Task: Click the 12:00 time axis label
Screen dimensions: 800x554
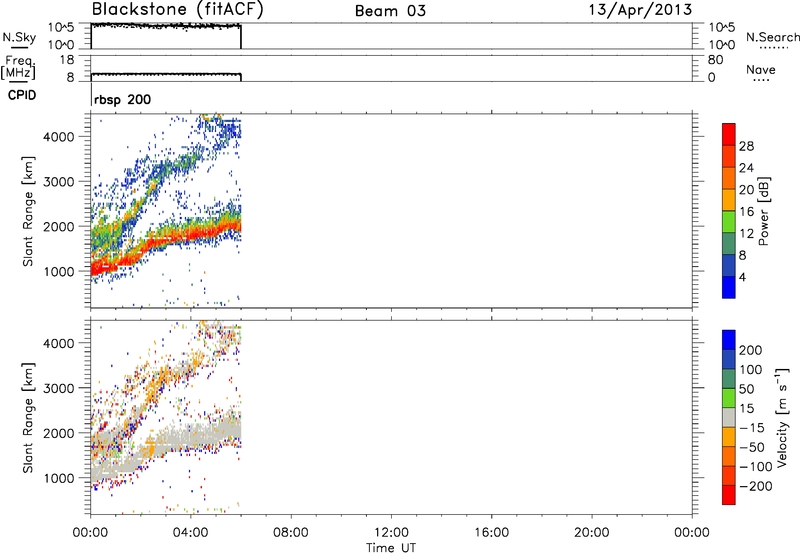Action: click(391, 533)
